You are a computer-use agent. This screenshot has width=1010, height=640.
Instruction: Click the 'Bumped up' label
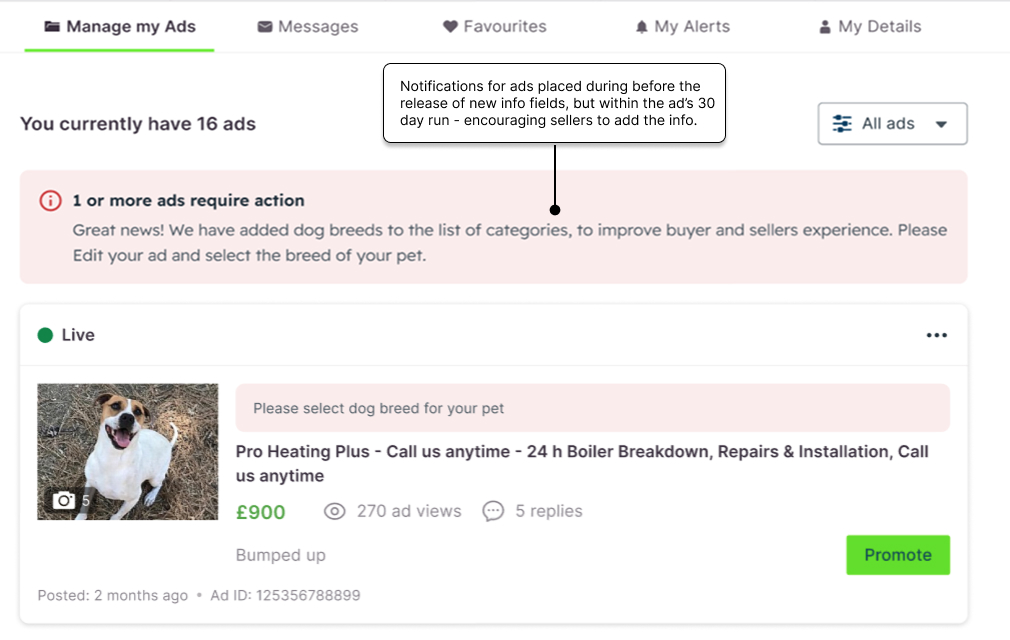pos(281,555)
